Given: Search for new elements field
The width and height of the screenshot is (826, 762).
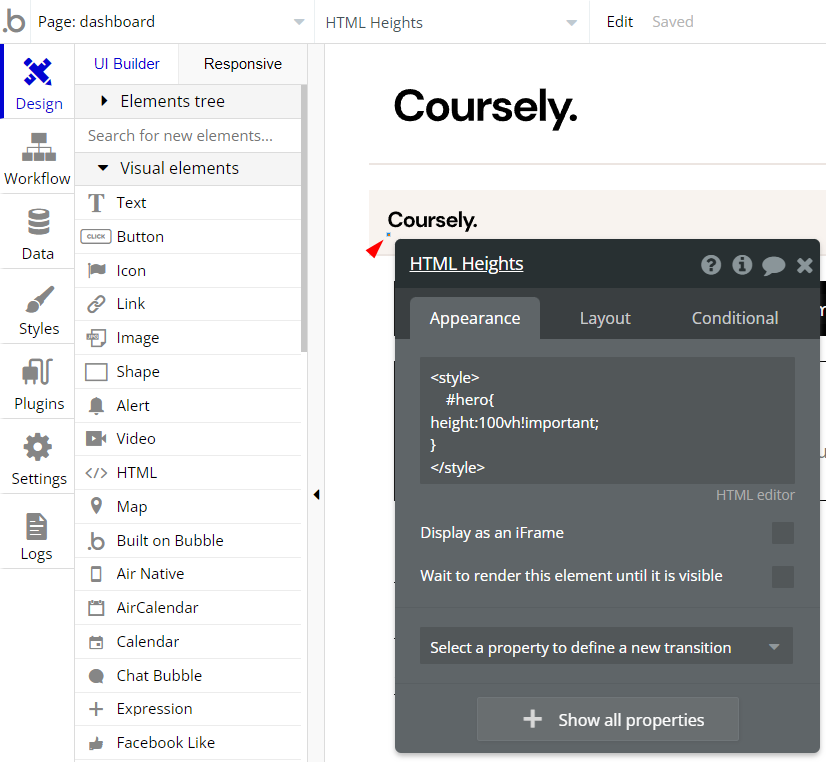Looking at the screenshot, I should click(188, 136).
